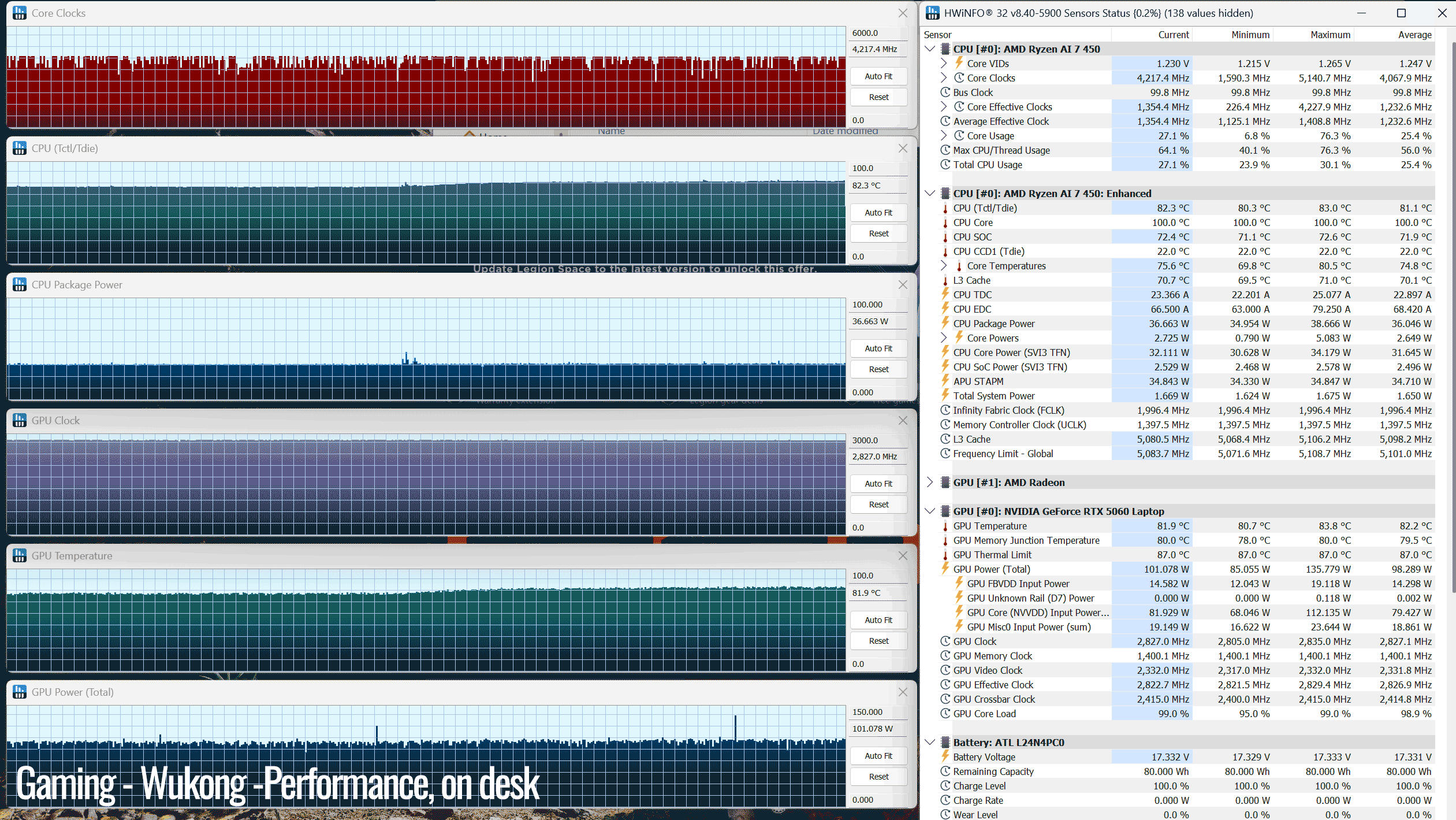Click the HWiNFO icon in Sensors Status title bar
1456x820 pixels.
[x=933, y=13]
